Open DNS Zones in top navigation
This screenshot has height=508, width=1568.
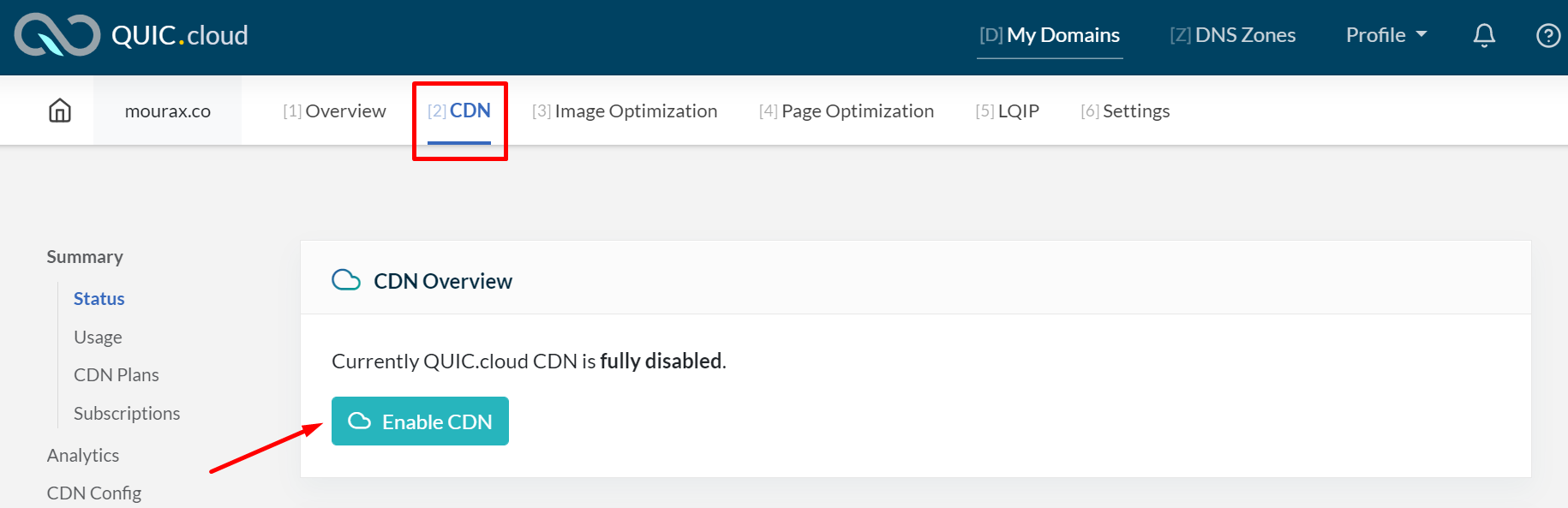coord(1232,35)
